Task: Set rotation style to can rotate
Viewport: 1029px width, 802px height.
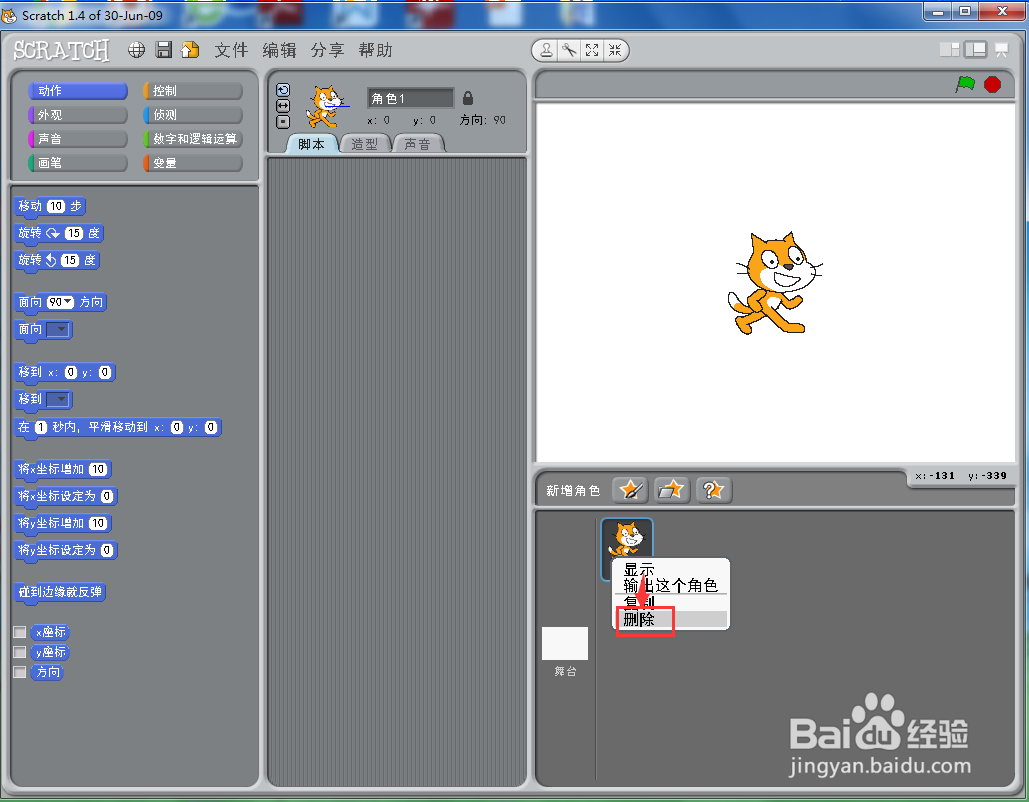Action: pos(283,90)
